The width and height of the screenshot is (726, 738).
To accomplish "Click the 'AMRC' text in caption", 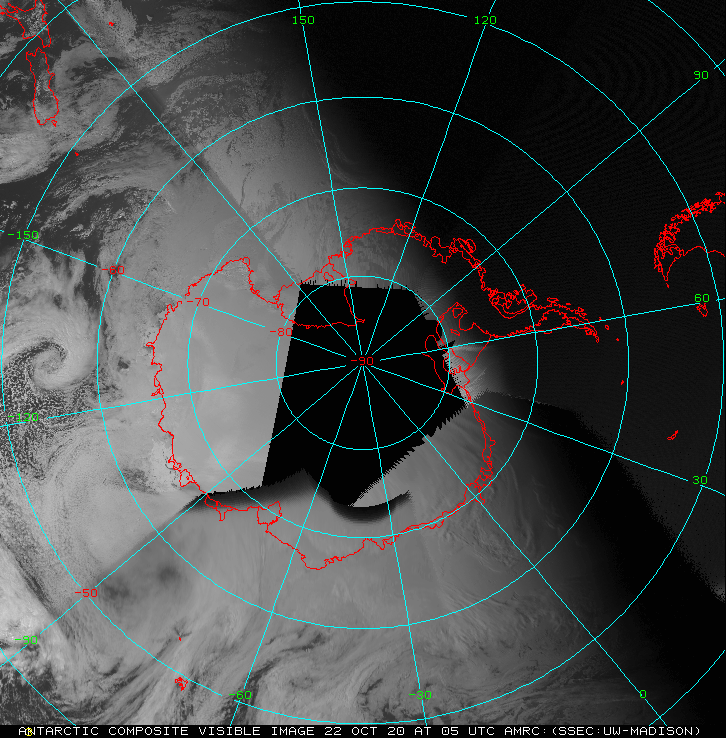I will coord(522,731).
